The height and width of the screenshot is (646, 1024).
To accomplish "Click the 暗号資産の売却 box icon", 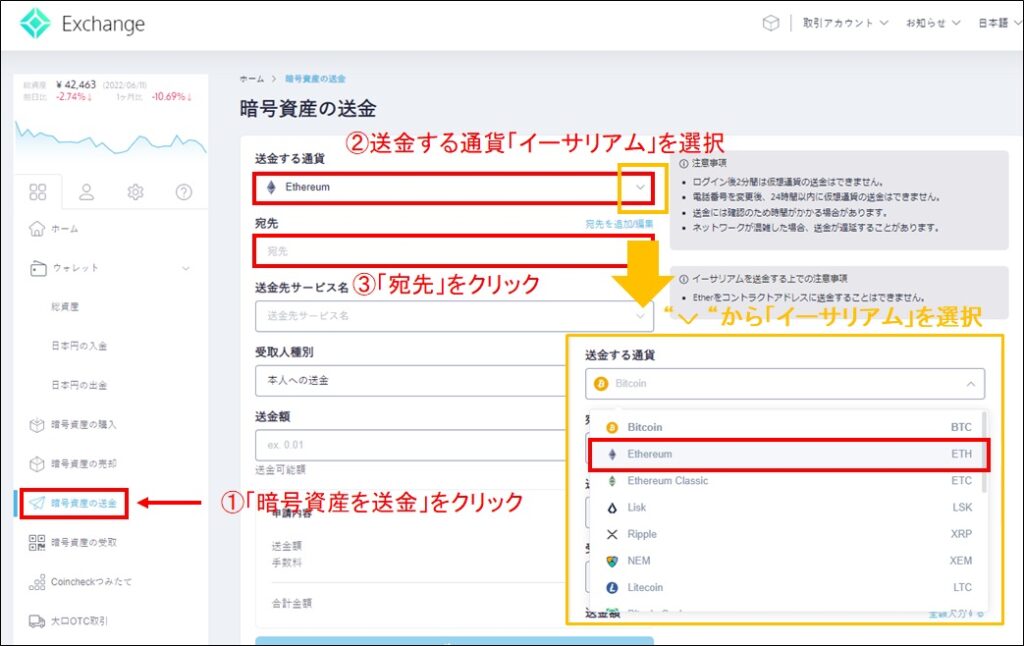I will click(37, 464).
